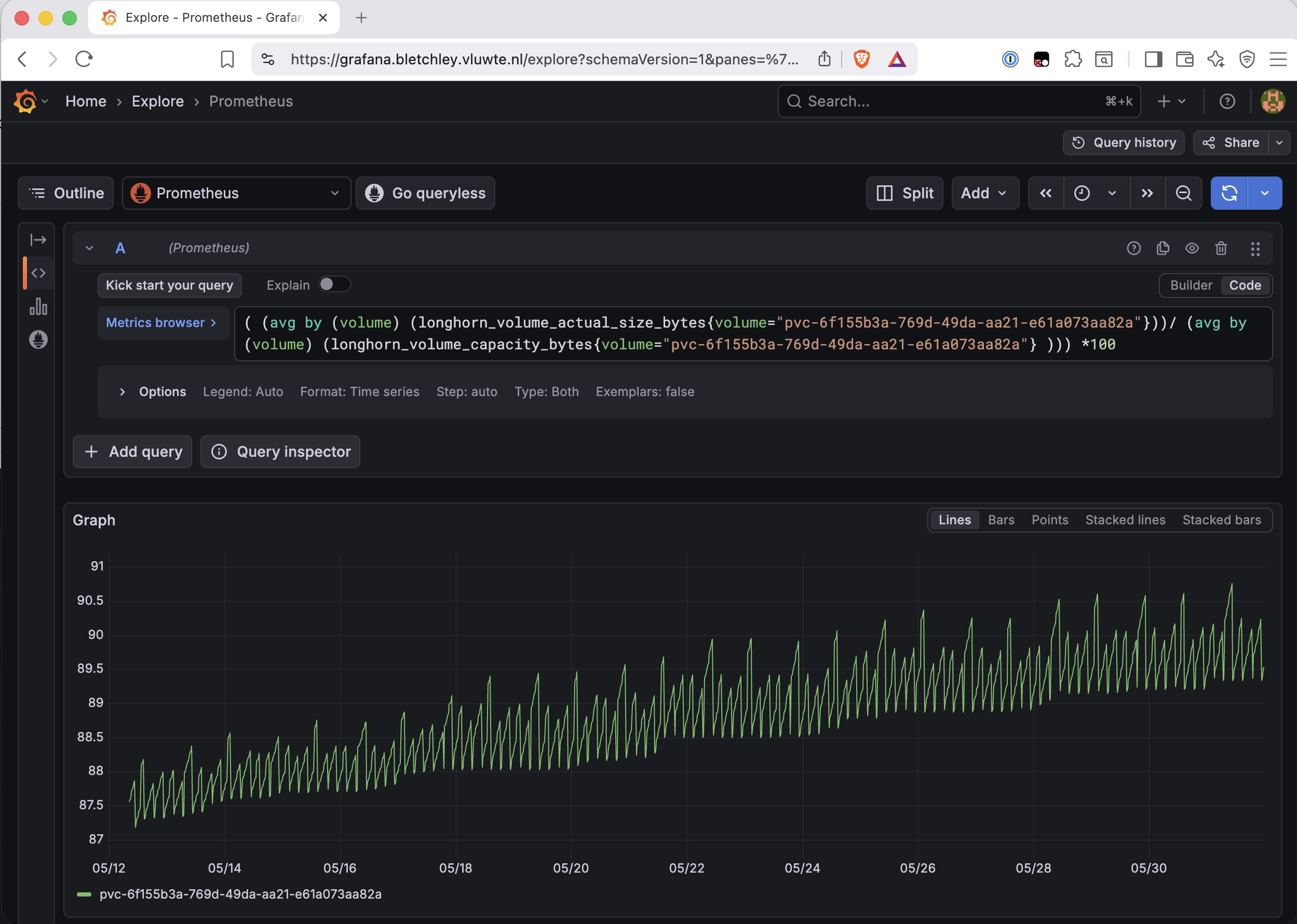Delete query A with the trash icon

[x=1221, y=248]
